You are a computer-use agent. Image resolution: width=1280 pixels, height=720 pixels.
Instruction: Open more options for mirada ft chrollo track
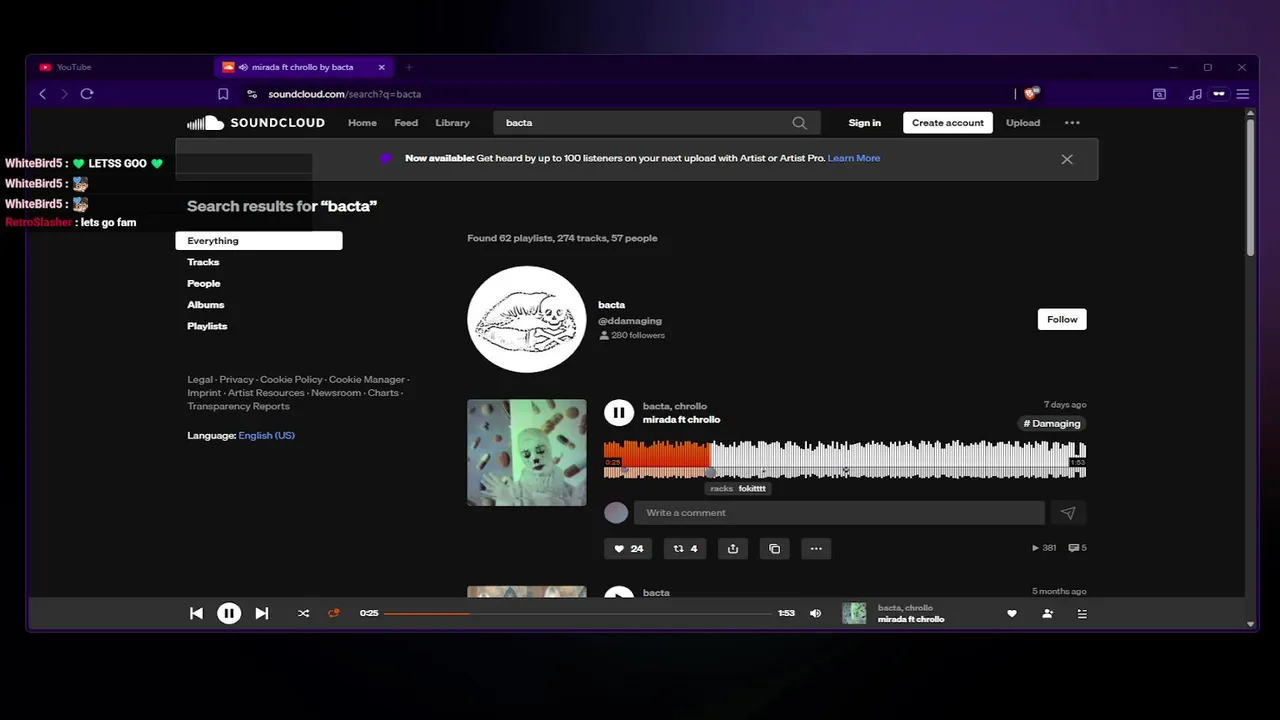point(816,548)
